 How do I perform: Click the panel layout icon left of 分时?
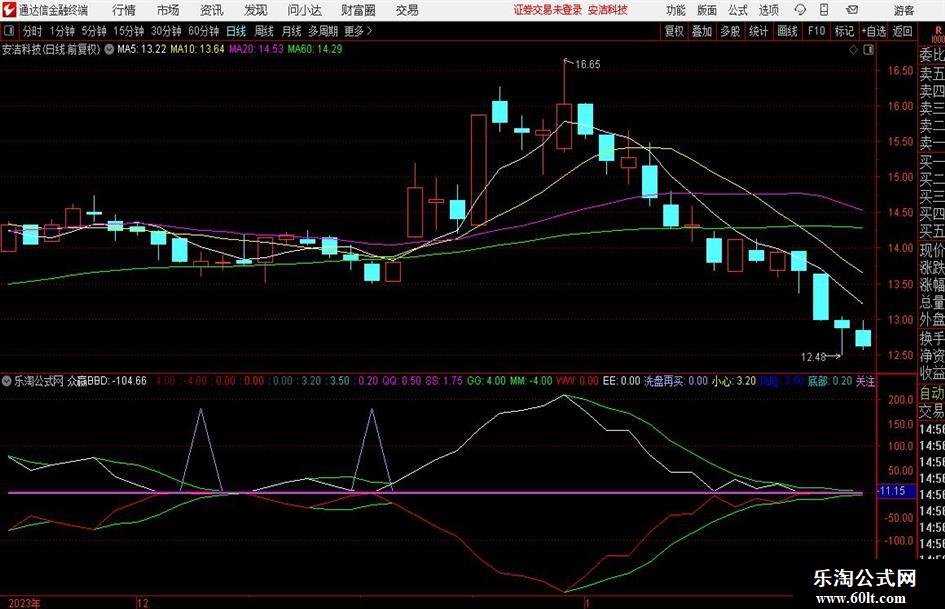point(9,31)
